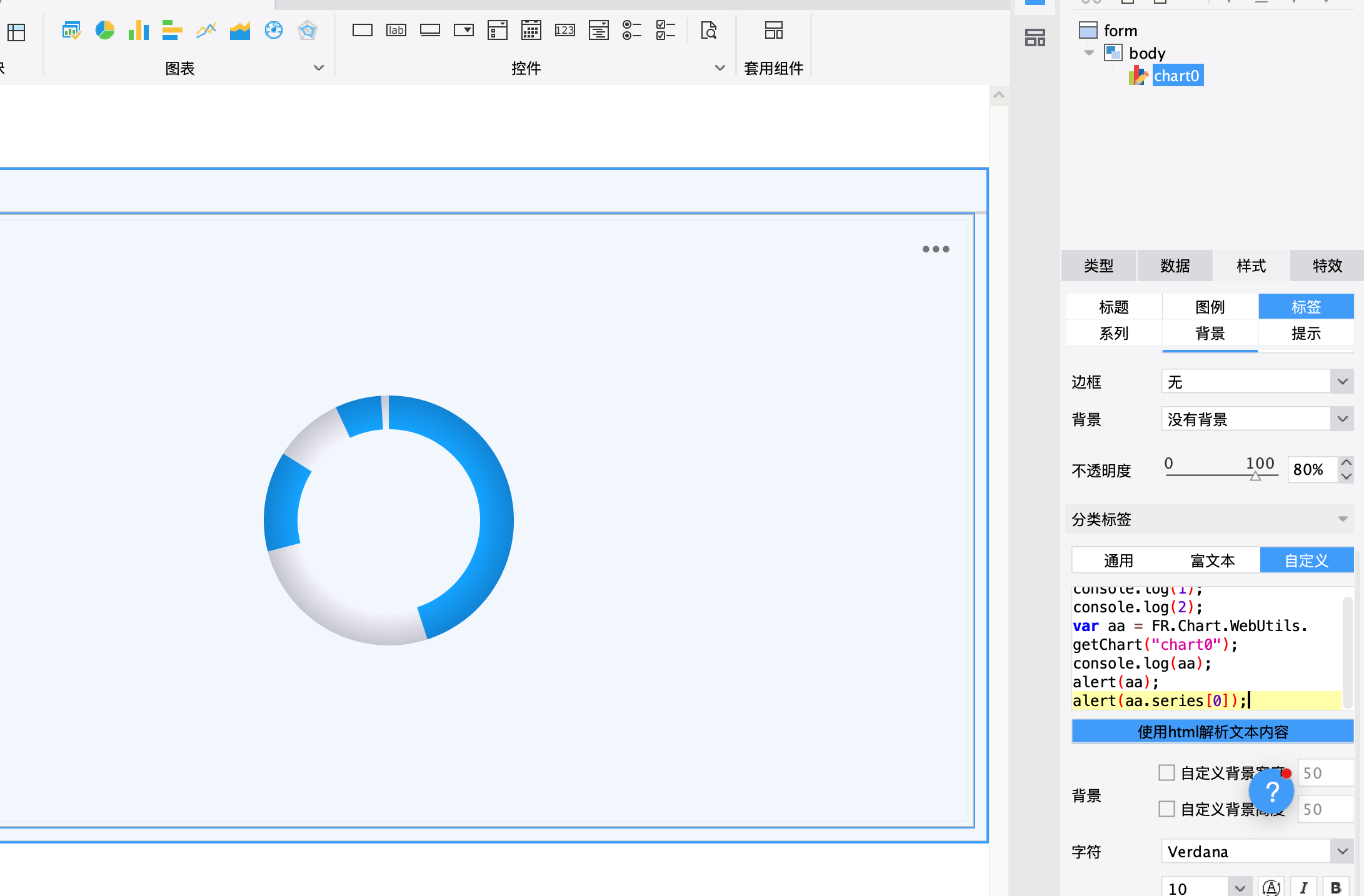1364x896 pixels.
Task: Decrease opacity with the down stepper arrow
Action: pyautogui.click(x=1346, y=476)
